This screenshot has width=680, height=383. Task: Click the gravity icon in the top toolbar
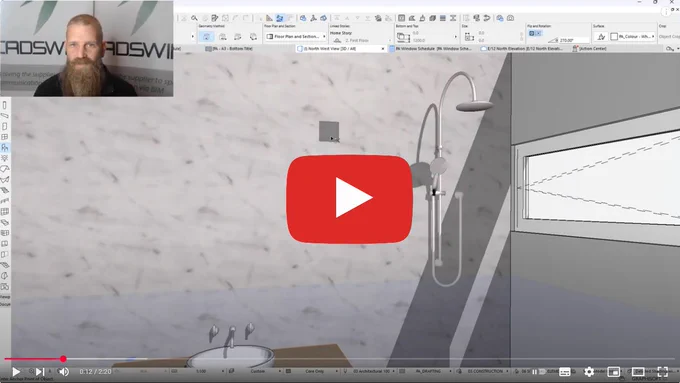[x=313, y=18]
